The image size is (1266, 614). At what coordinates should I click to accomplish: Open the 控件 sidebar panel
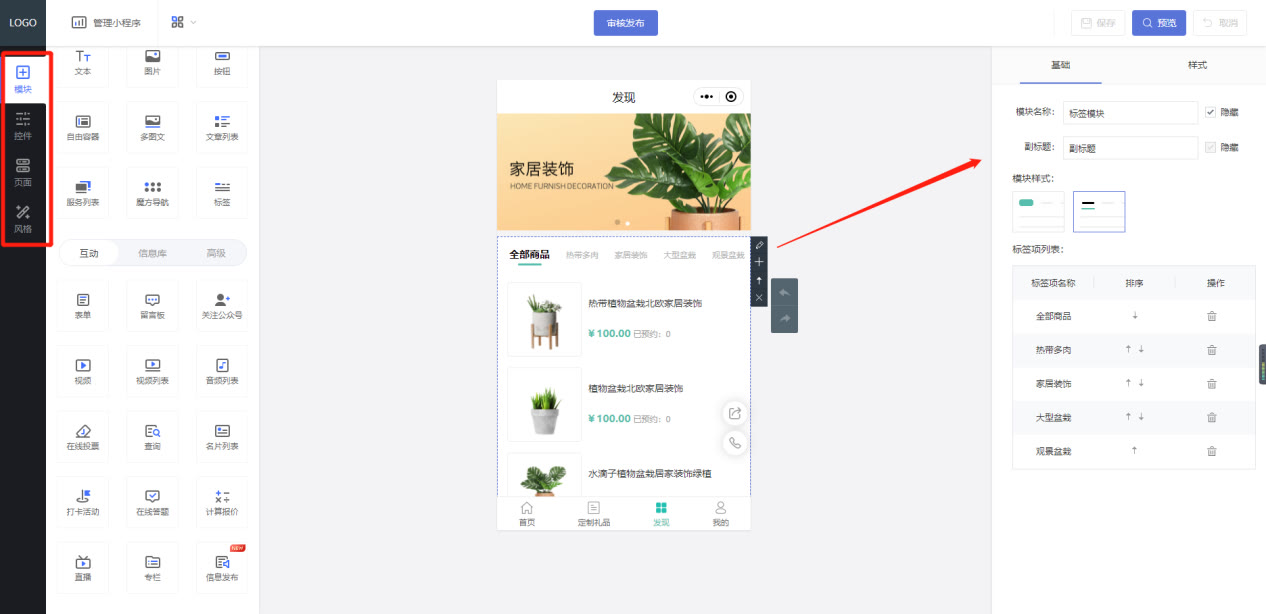point(23,126)
